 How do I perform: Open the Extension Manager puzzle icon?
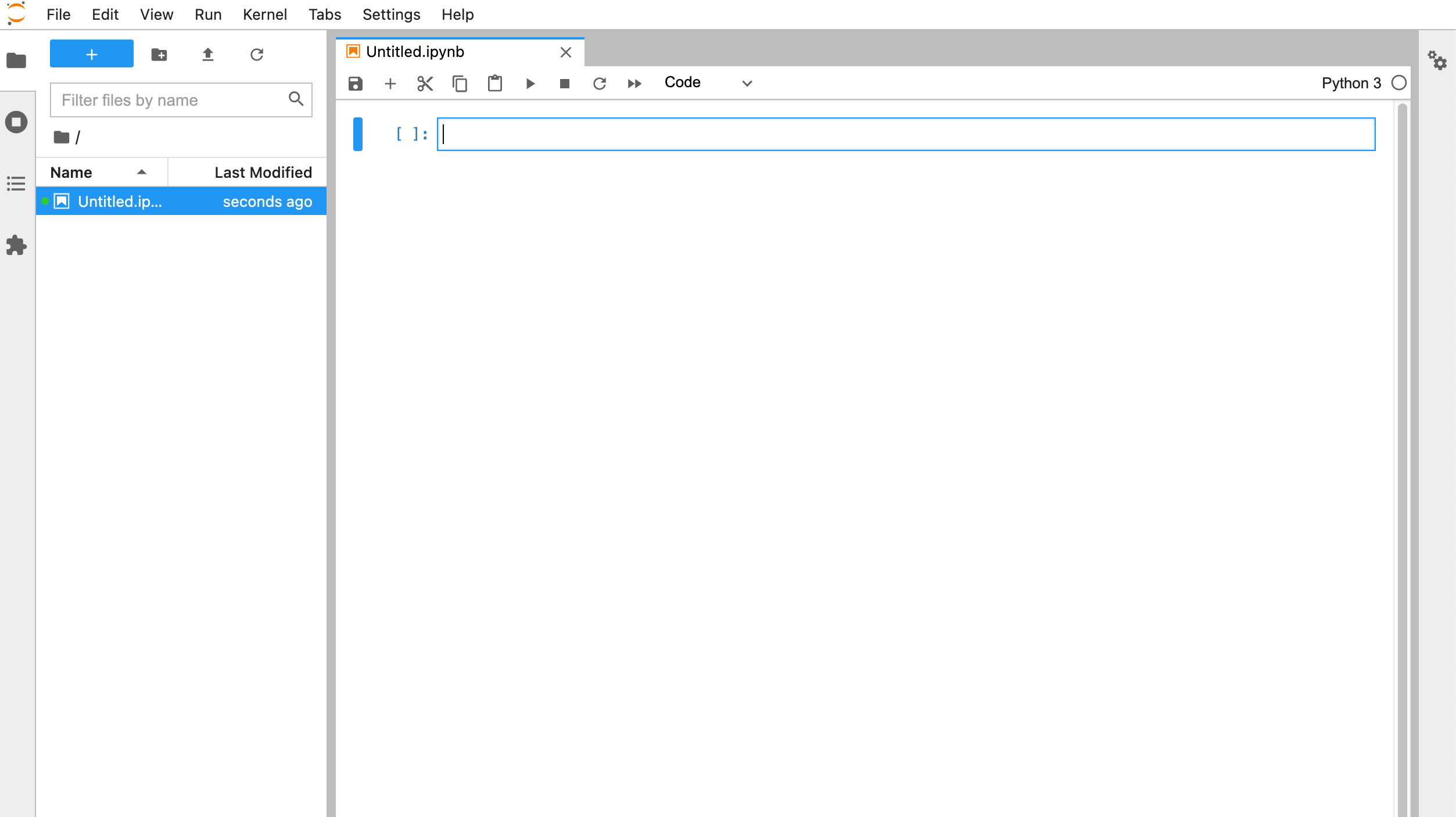click(16, 245)
